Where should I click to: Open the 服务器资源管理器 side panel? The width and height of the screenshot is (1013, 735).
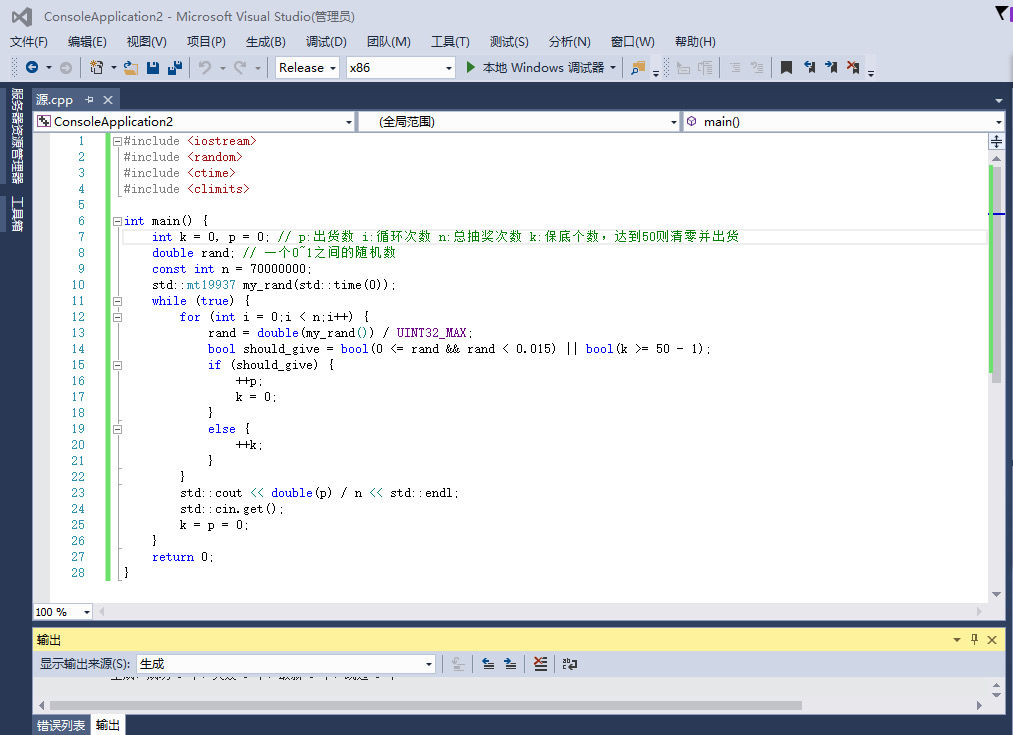[x=17, y=135]
